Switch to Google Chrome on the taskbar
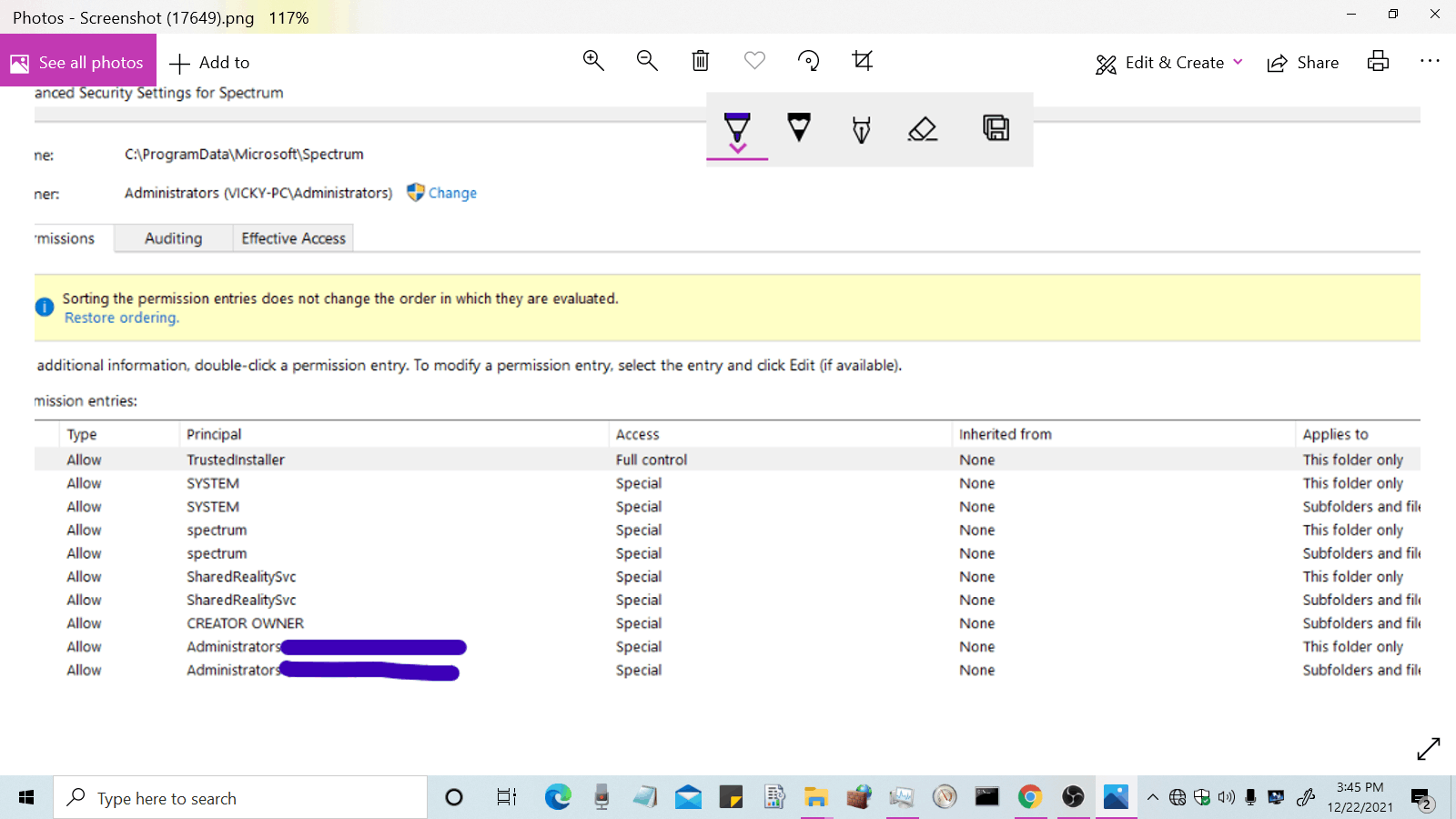This screenshot has width=1456, height=819. tap(1030, 797)
